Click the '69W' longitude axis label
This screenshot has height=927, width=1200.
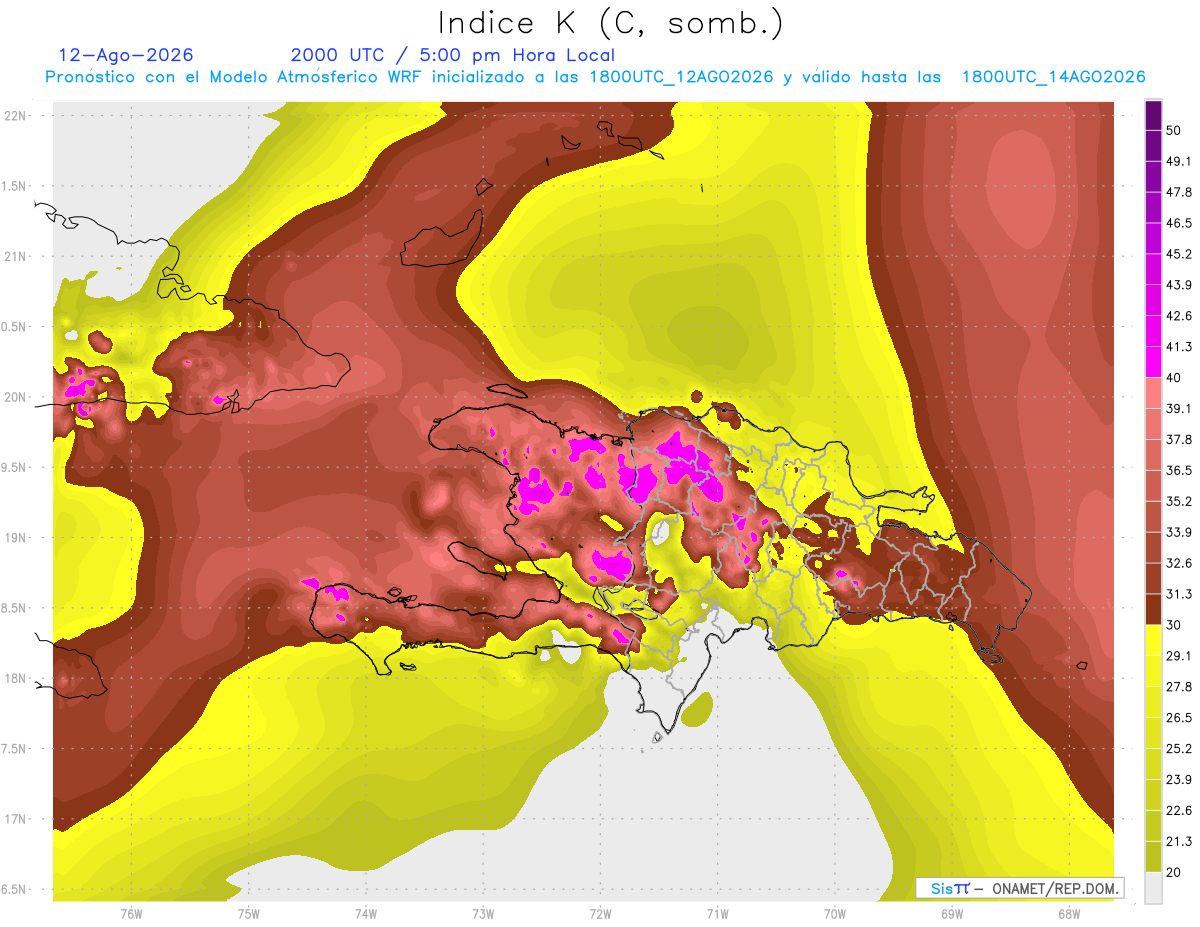point(952,914)
